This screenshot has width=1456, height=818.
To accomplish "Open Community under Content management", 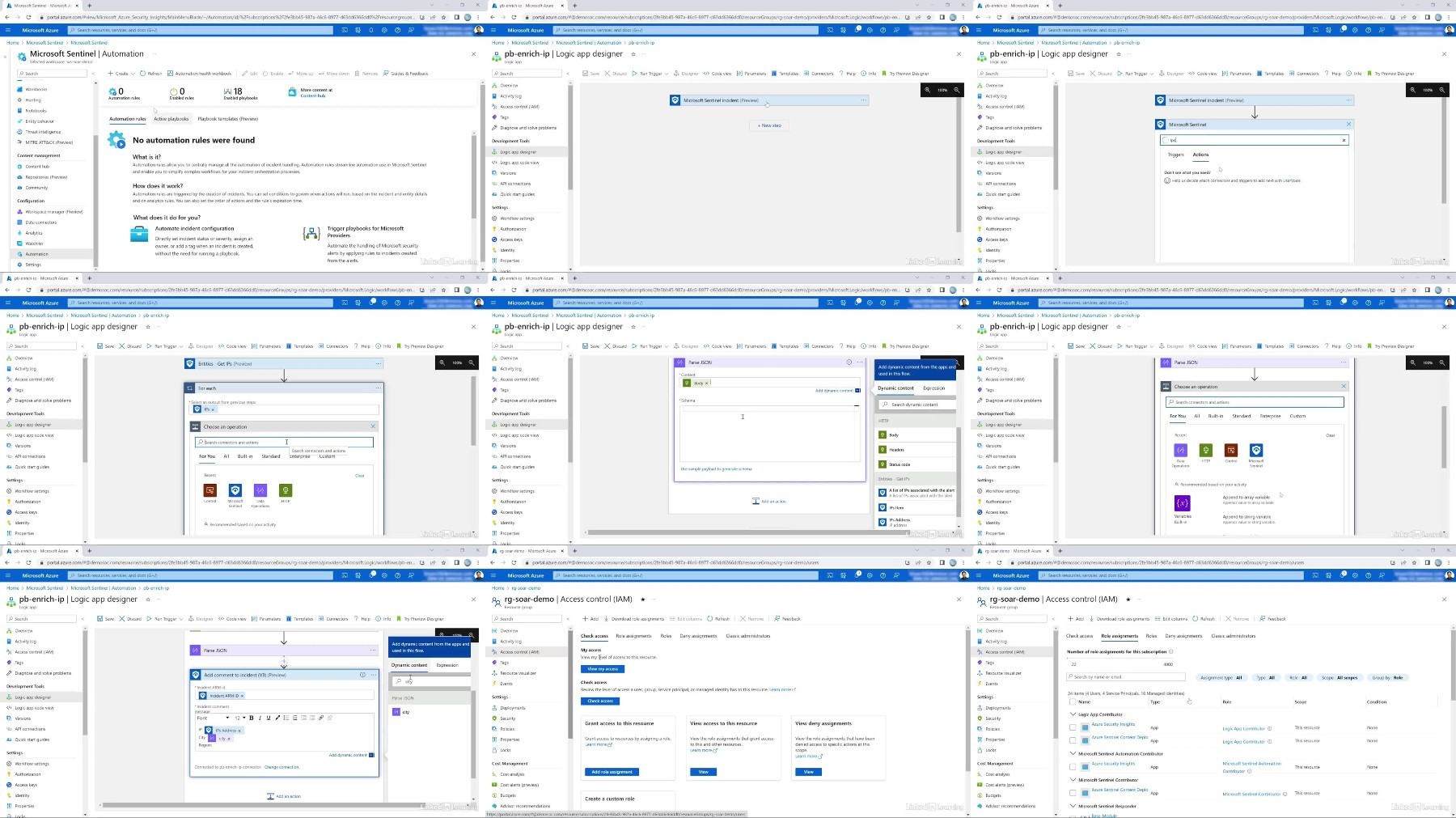I will point(36,188).
